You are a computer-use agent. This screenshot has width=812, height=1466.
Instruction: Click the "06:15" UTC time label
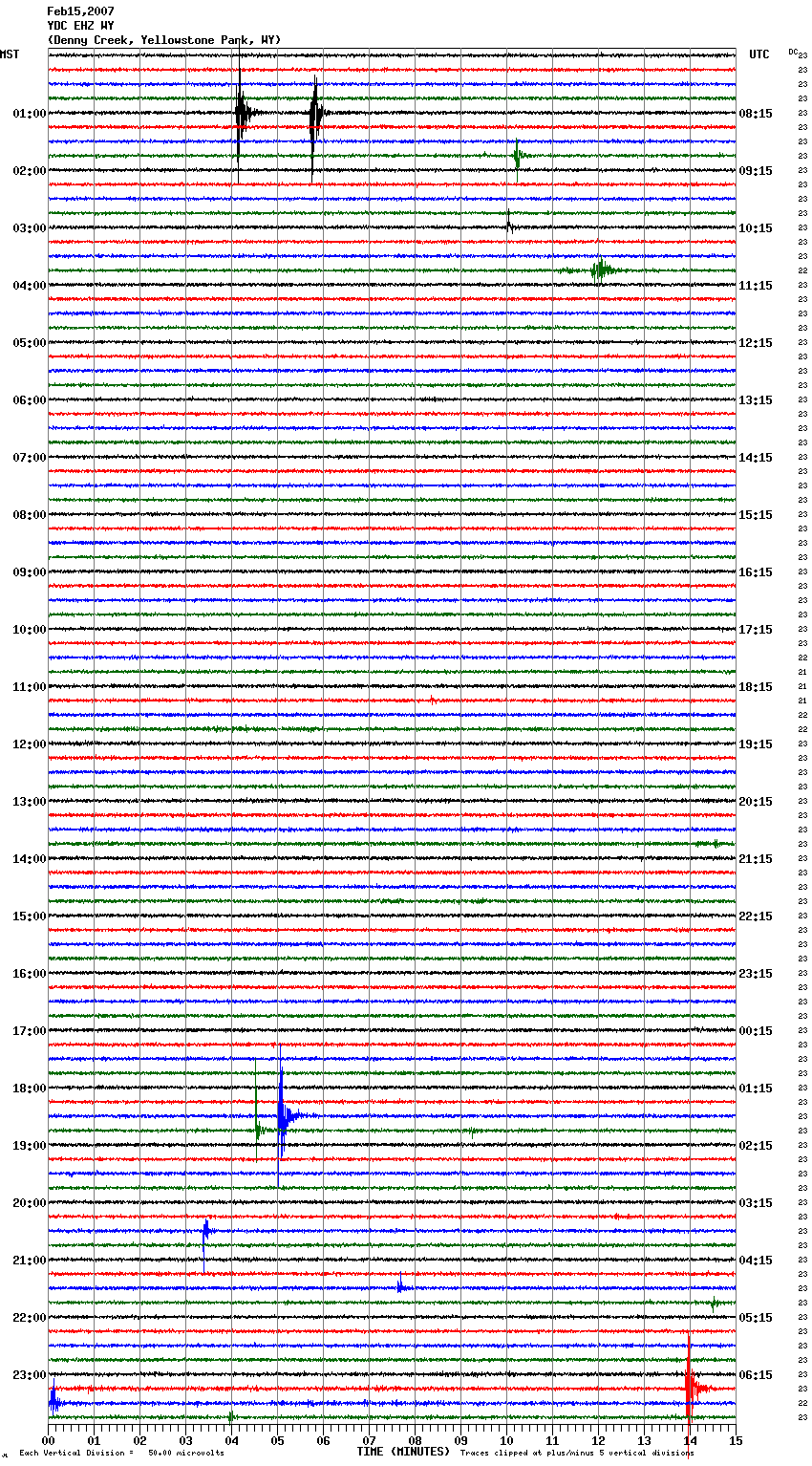pos(756,1375)
